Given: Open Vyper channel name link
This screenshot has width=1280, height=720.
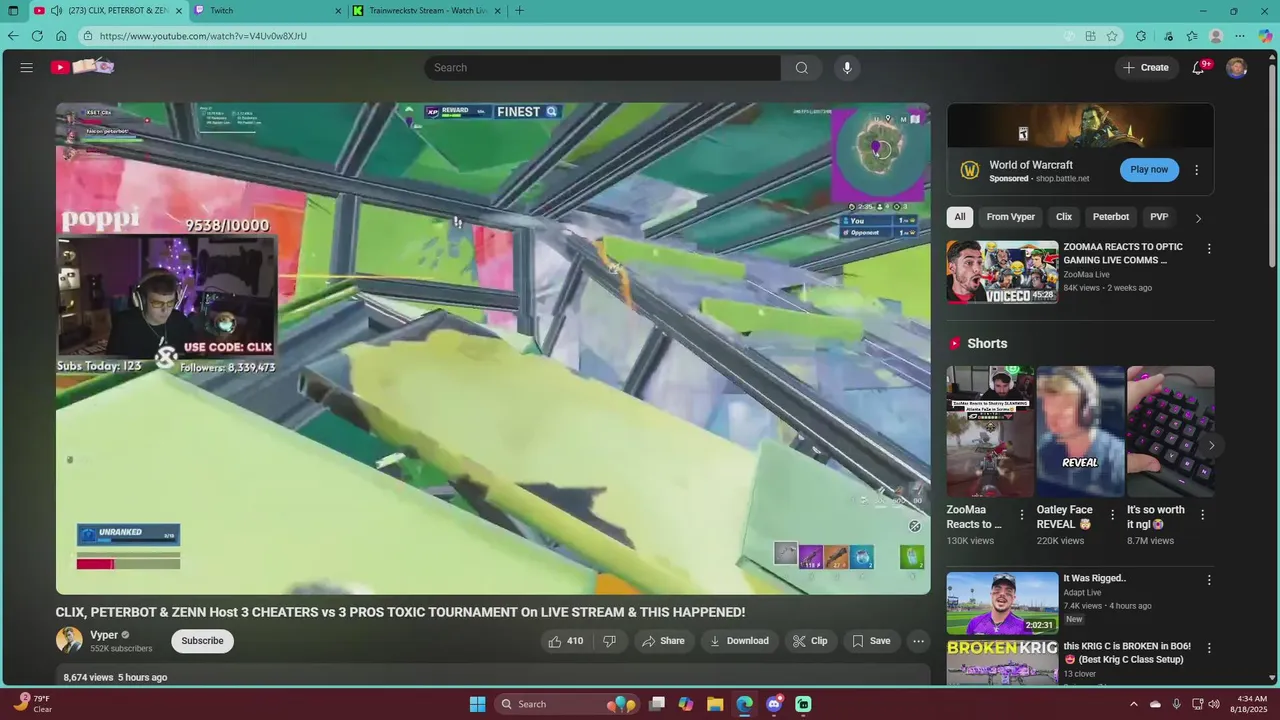Looking at the screenshot, I should (x=104, y=635).
